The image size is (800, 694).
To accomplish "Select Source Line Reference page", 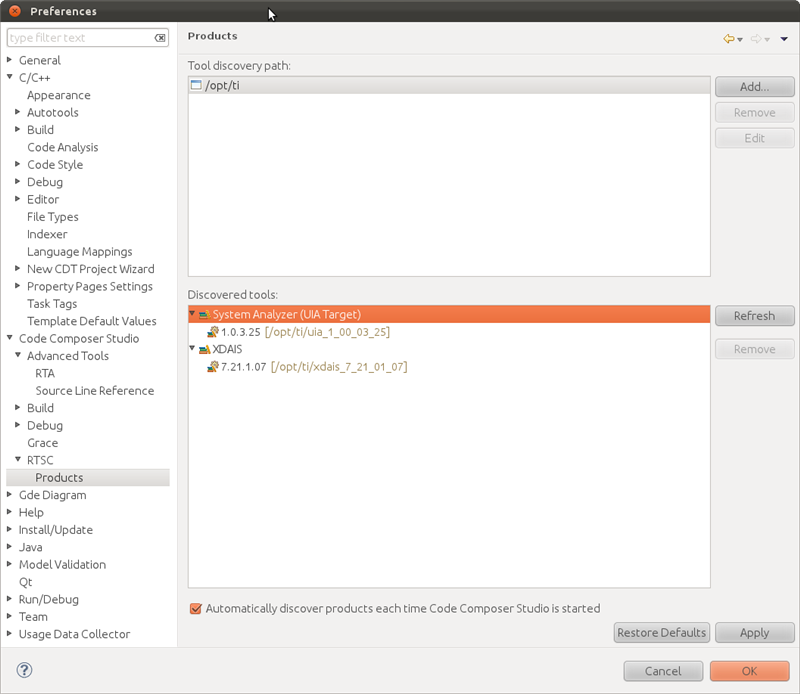I will point(95,390).
